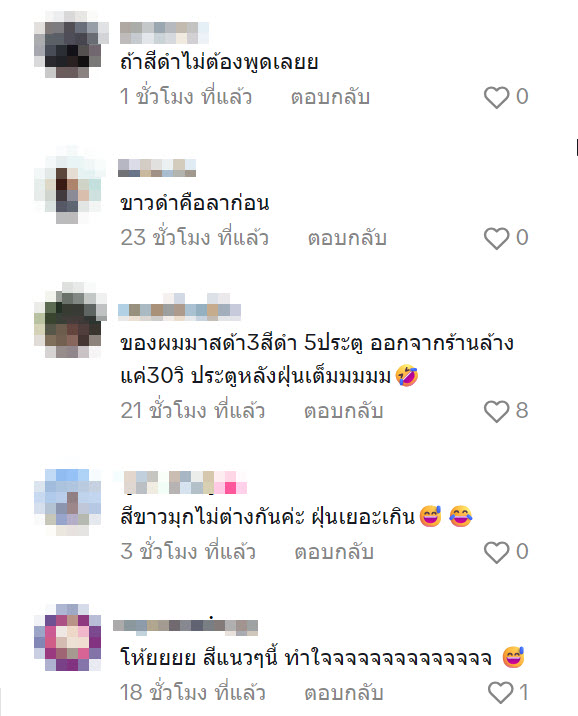Open avatar of first commenter
Image resolution: width=578 pixels, height=716 pixels.
point(71,44)
